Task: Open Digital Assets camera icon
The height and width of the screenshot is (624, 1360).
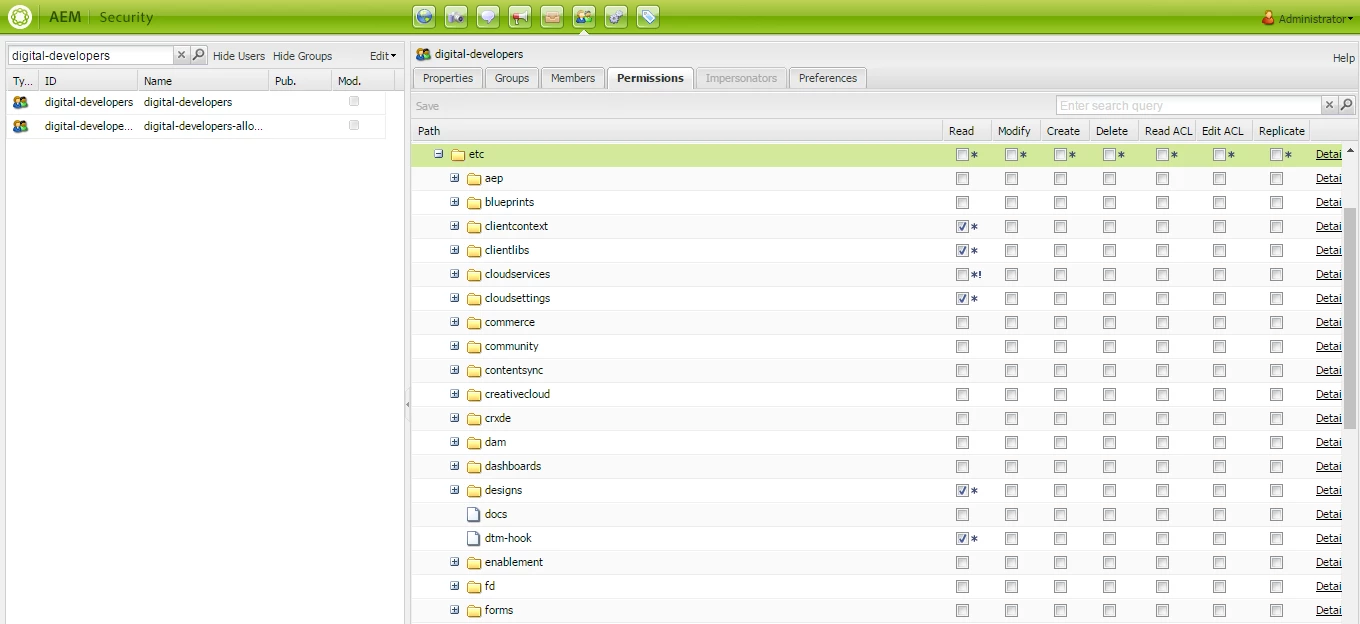Action: tap(456, 16)
